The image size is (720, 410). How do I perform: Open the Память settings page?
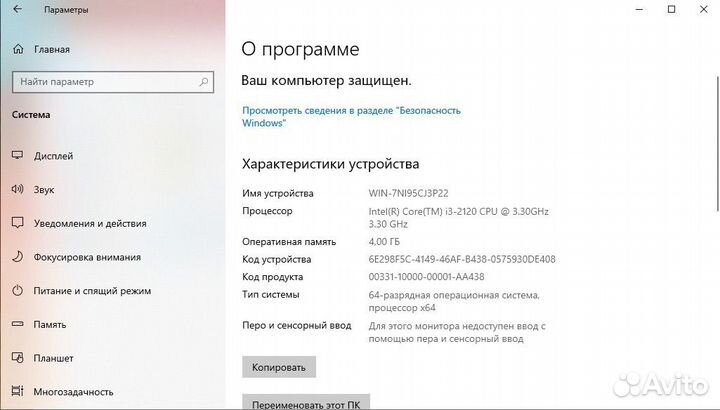pos(50,325)
